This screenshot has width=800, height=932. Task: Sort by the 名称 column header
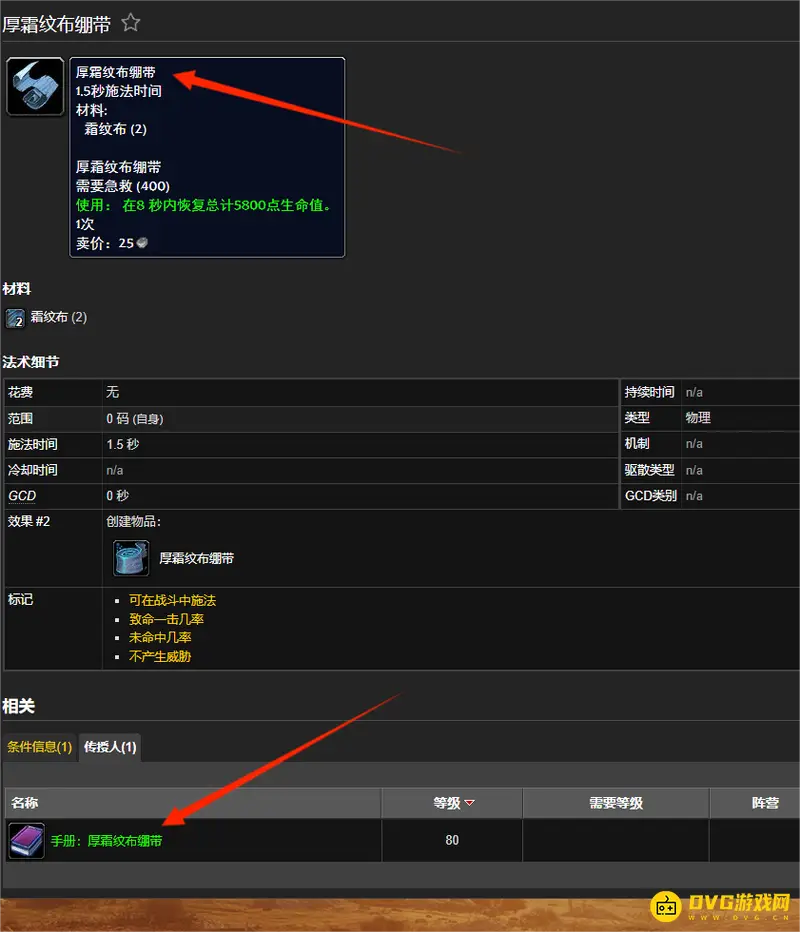[x=193, y=803]
